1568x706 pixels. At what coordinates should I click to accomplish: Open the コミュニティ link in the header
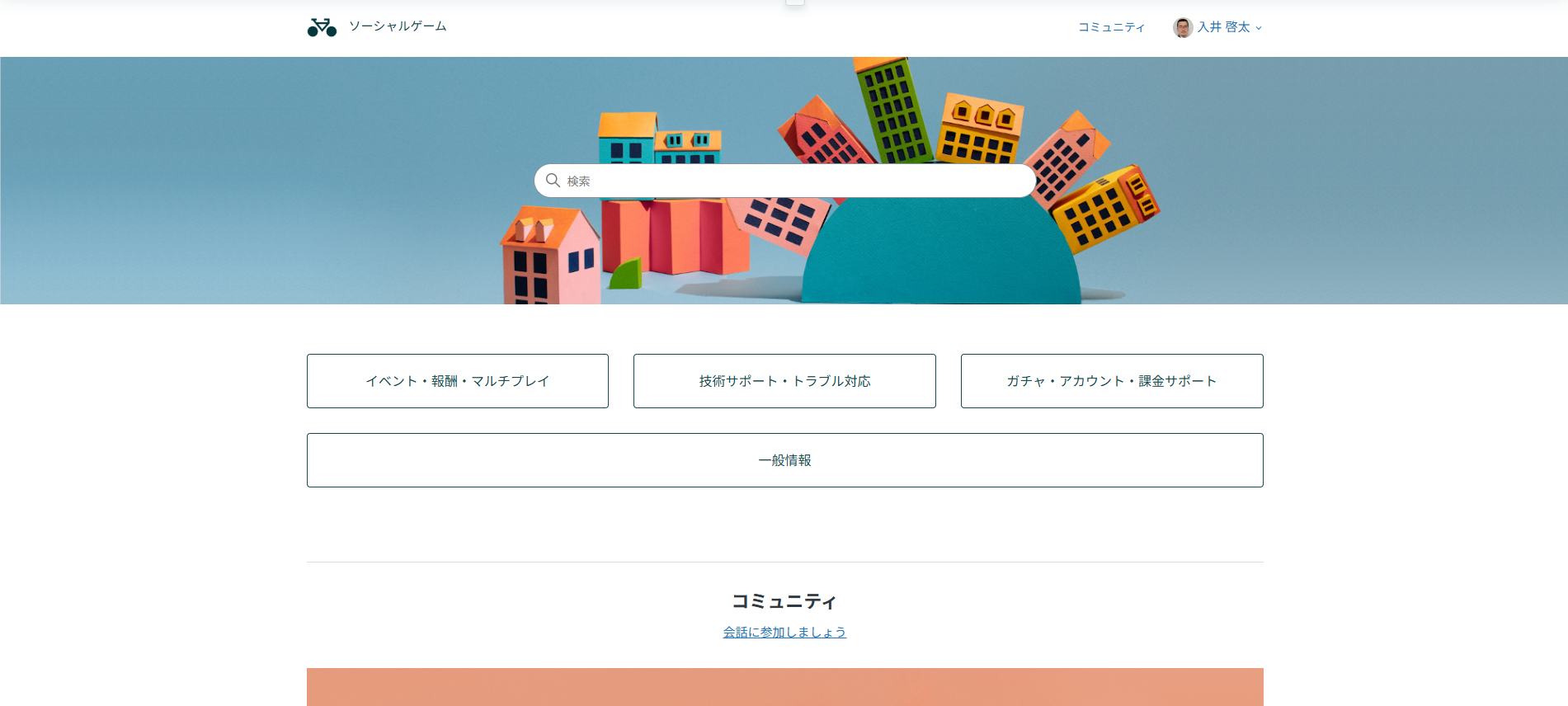[x=1111, y=27]
